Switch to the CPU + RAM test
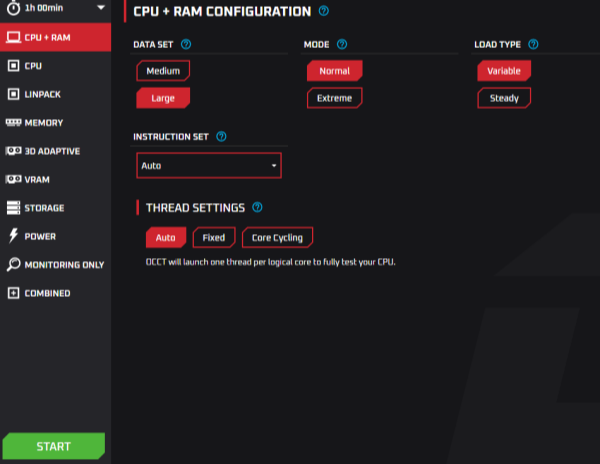Screen dimensions: 600x464 click(55, 37)
